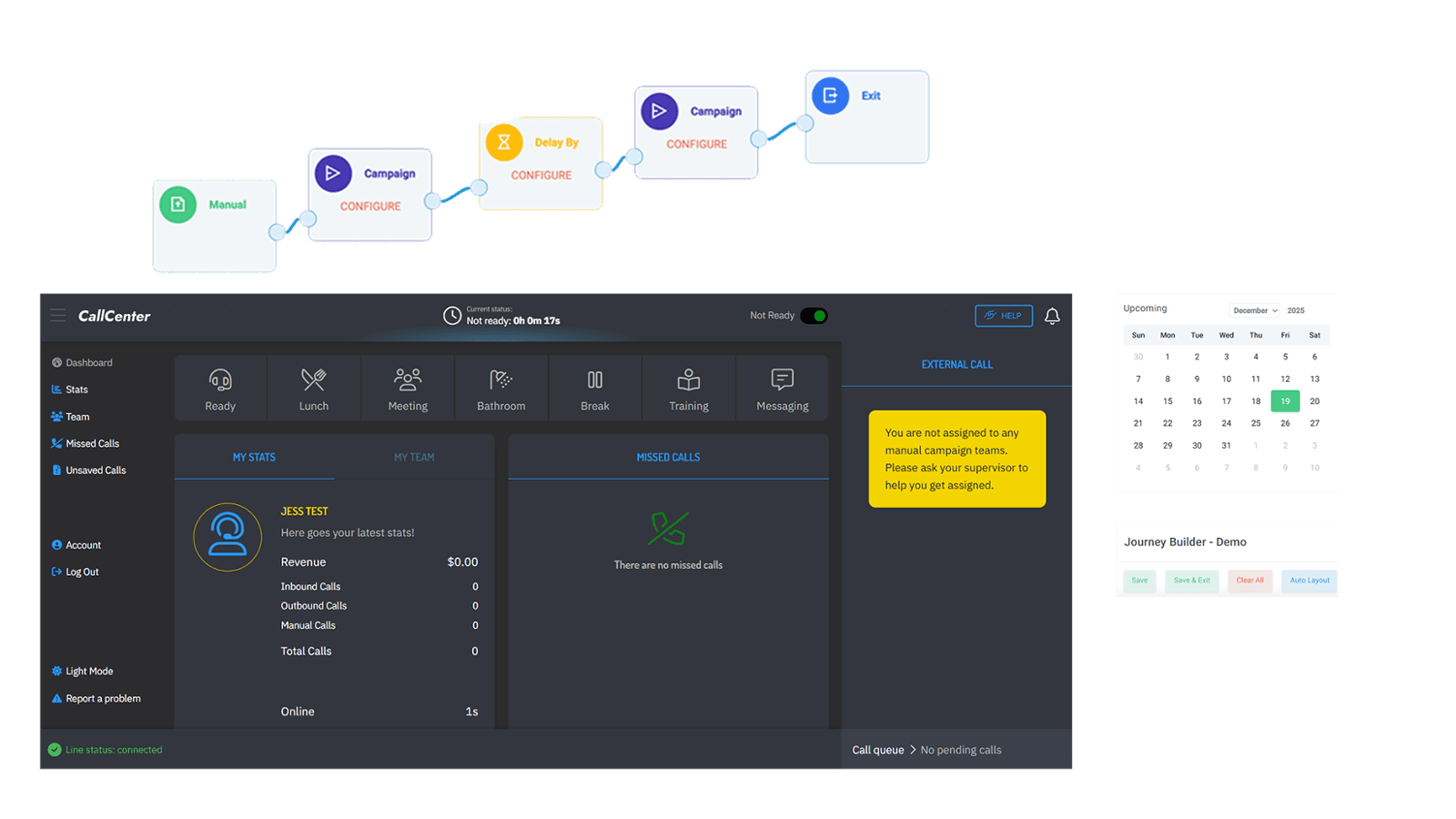Image resolution: width=1456 pixels, height=819 pixels.
Task: Select December 19 on the calendar
Action: coord(1285,401)
